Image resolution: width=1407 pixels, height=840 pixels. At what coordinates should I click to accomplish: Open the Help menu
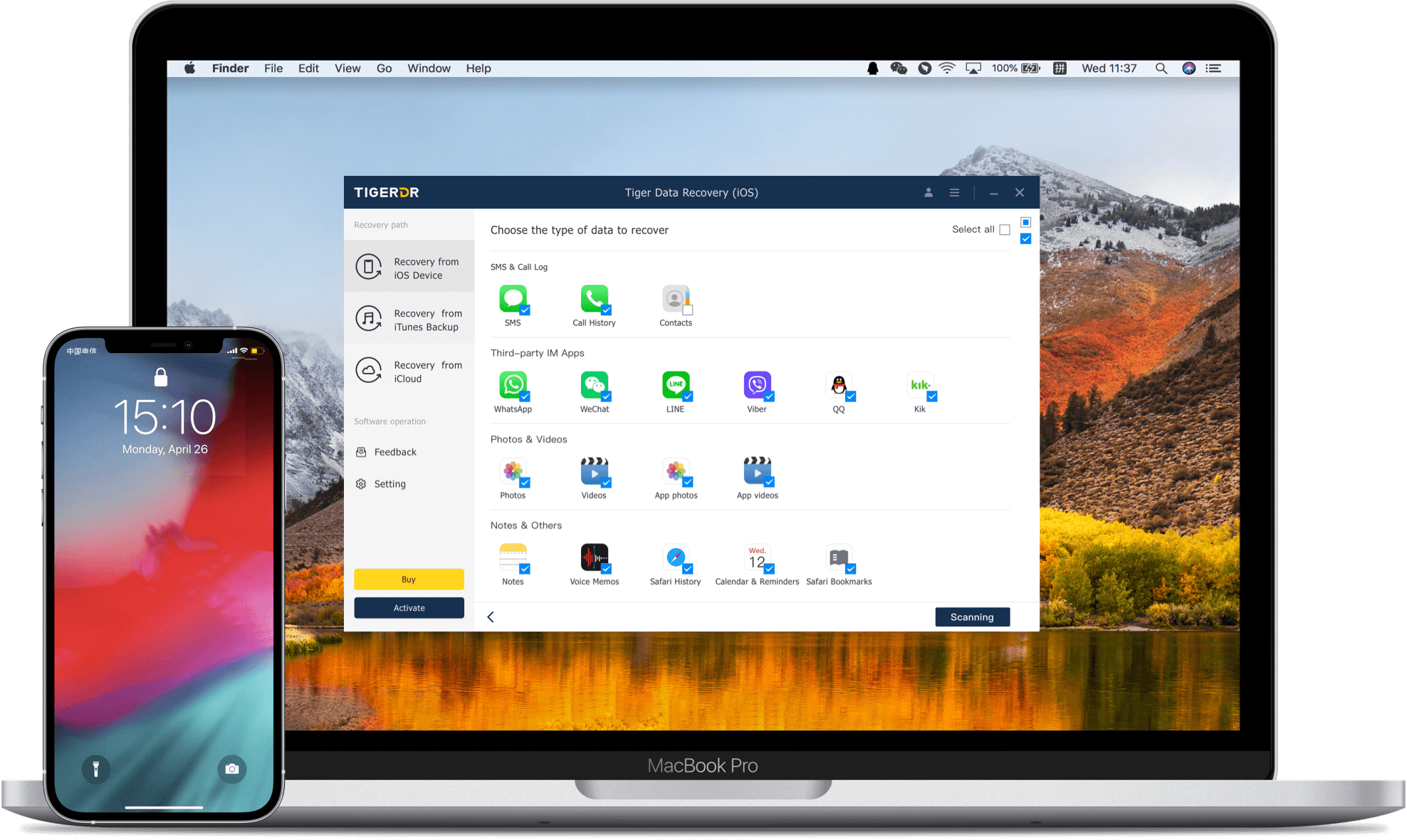click(x=478, y=68)
